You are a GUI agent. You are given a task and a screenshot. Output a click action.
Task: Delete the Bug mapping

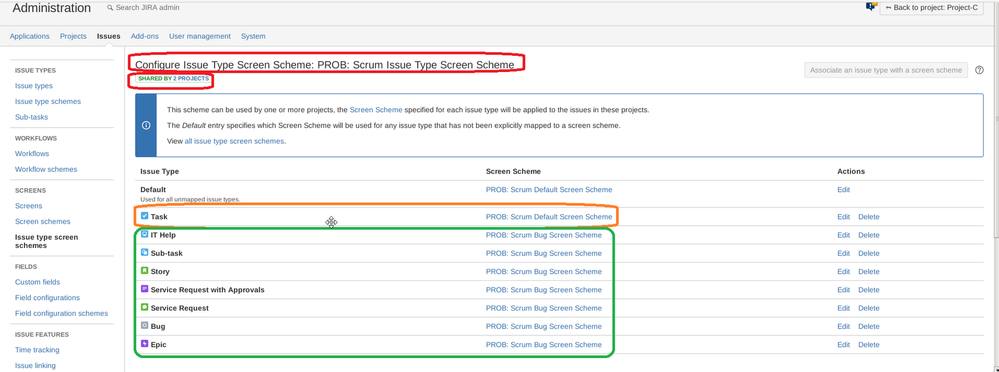click(868, 326)
